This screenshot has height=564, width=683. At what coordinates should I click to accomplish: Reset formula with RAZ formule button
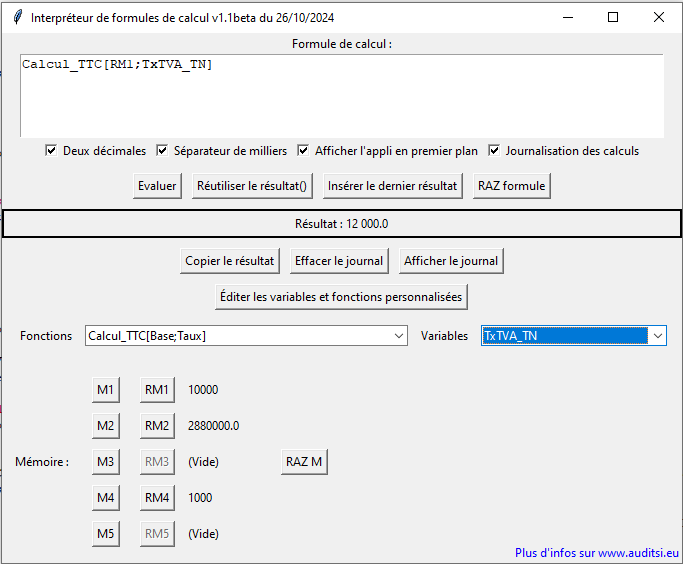[x=512, y=186]
